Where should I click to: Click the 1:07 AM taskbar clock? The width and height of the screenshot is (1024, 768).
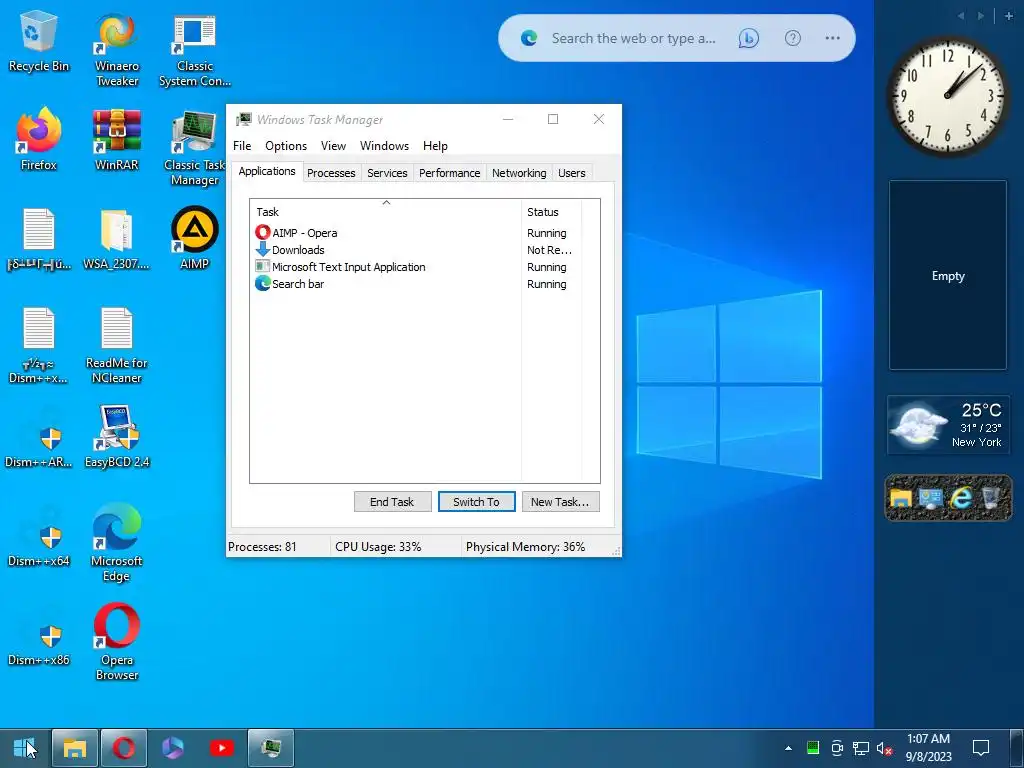coord(928,748)
